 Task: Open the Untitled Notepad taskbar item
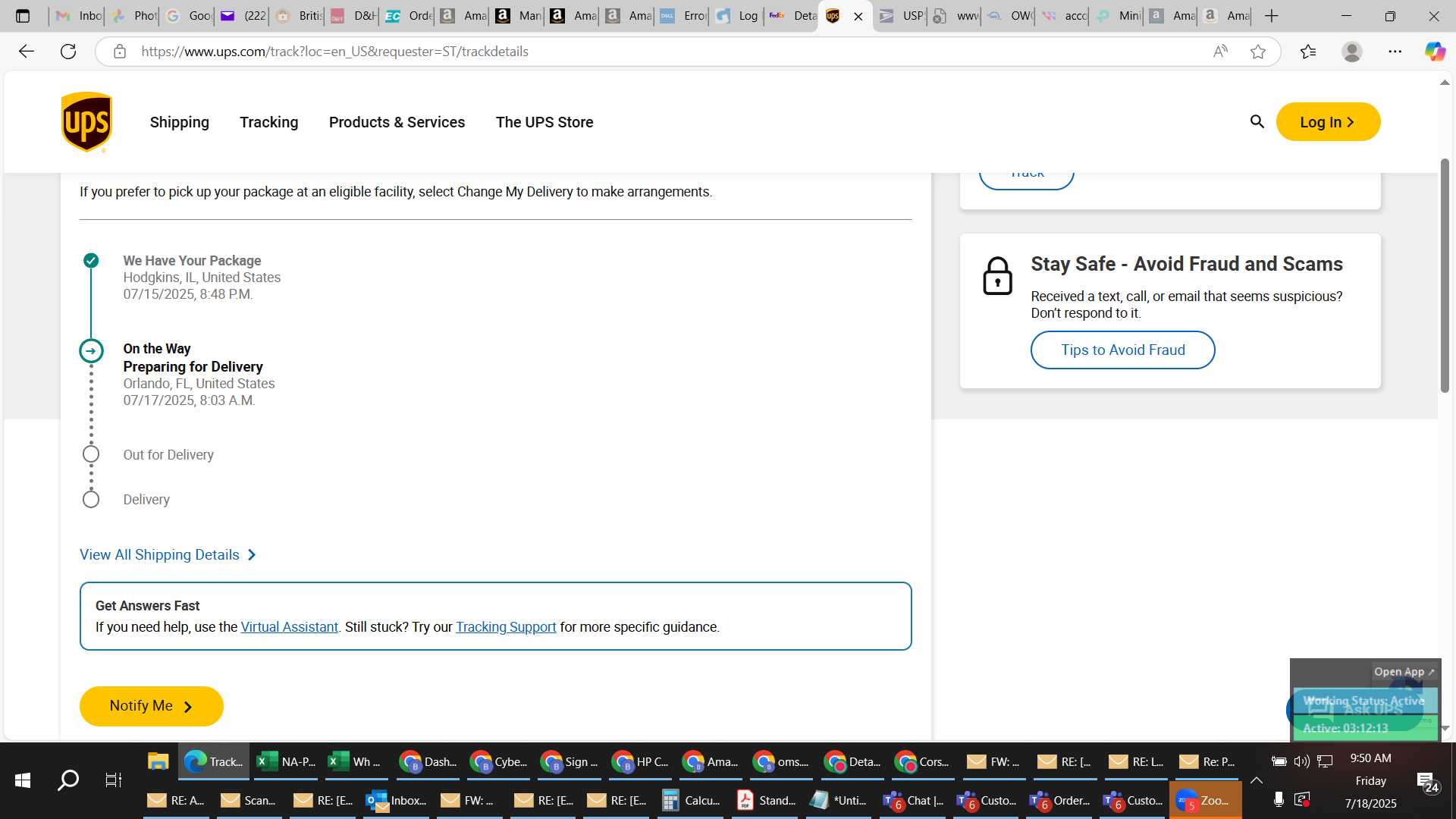pos(839,800)
